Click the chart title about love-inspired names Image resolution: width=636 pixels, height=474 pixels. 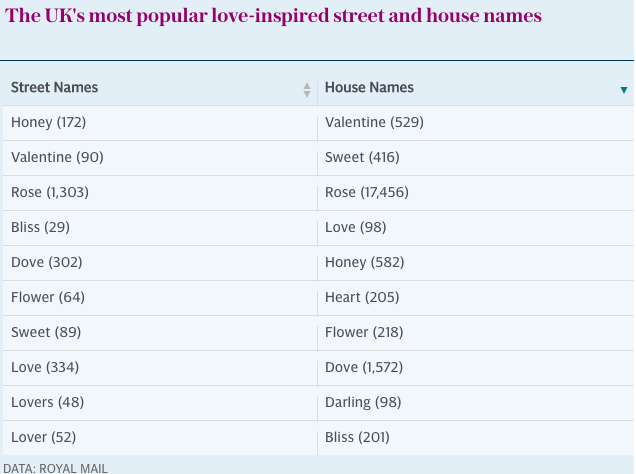(x=273, y=16)
